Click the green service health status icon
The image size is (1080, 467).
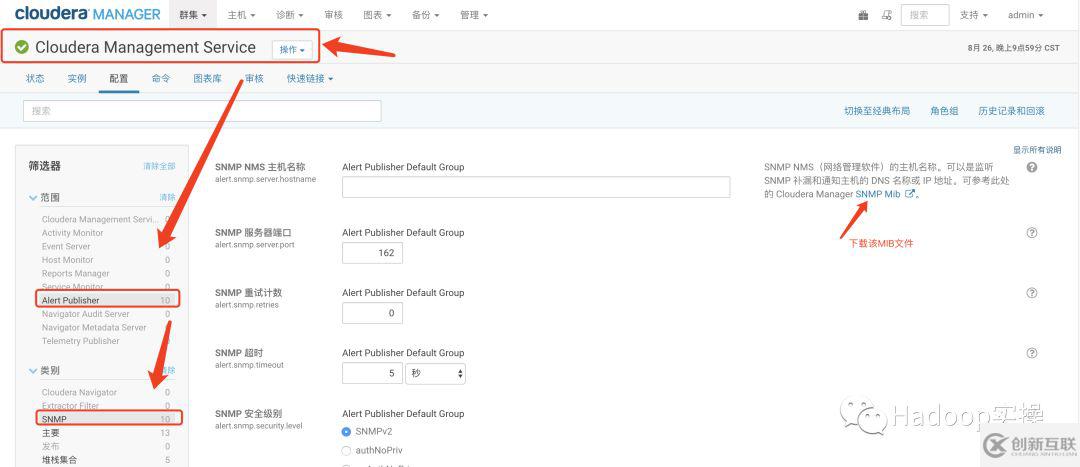pos(22,48)
